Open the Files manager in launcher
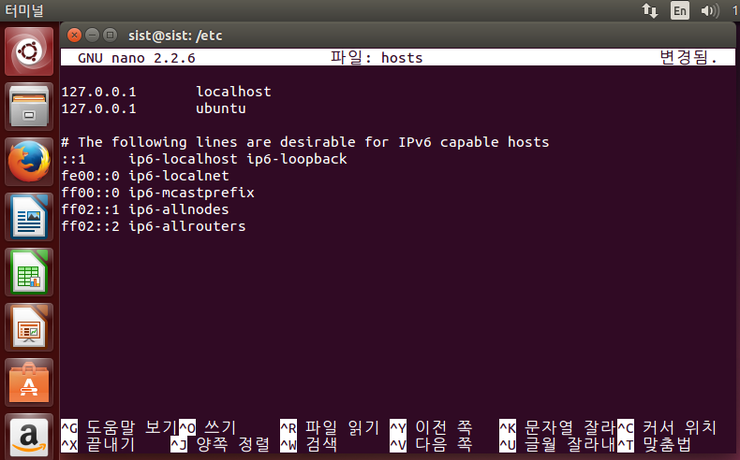 29,105
